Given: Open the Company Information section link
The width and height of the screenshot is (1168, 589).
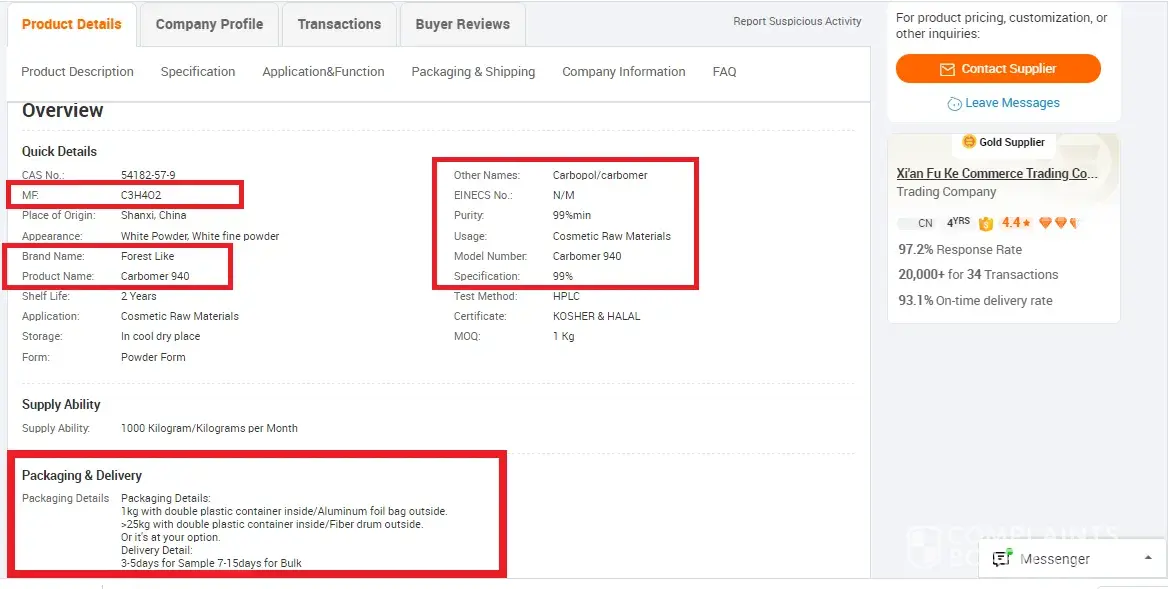Looking at the screenshot, I should pos(623,71).
